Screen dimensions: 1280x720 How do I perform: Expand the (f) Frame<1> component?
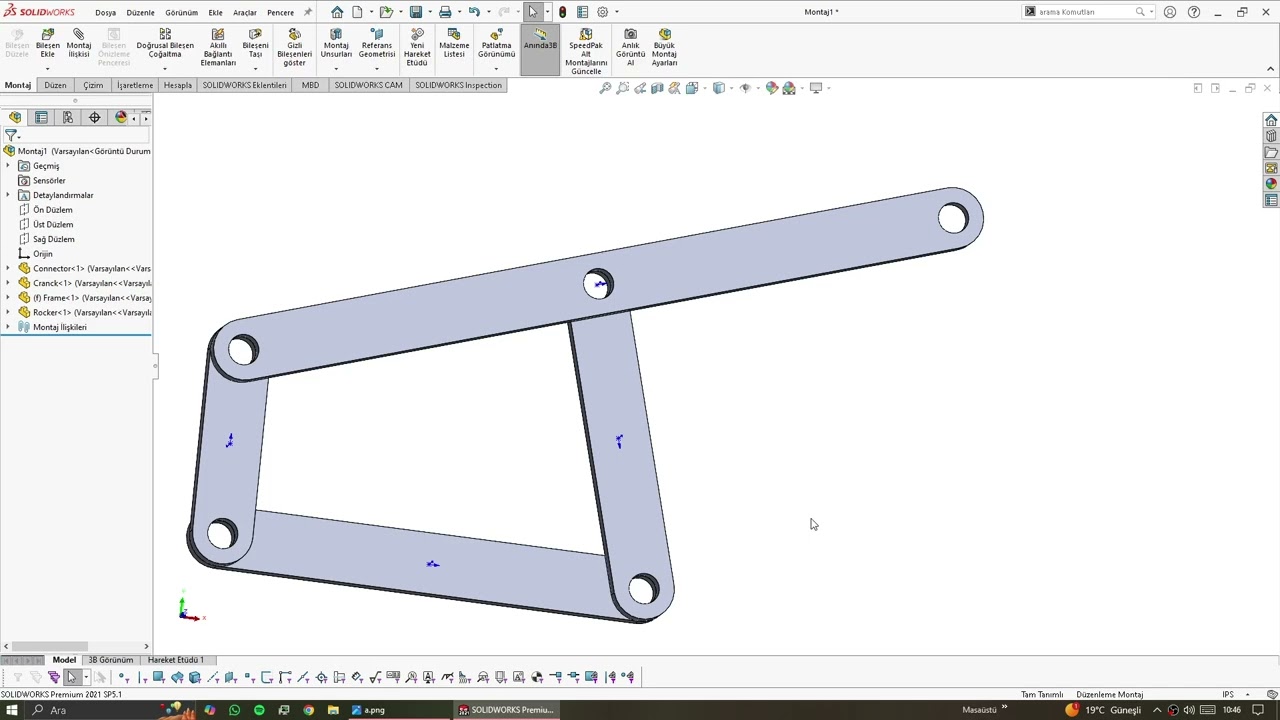(8, 298)
